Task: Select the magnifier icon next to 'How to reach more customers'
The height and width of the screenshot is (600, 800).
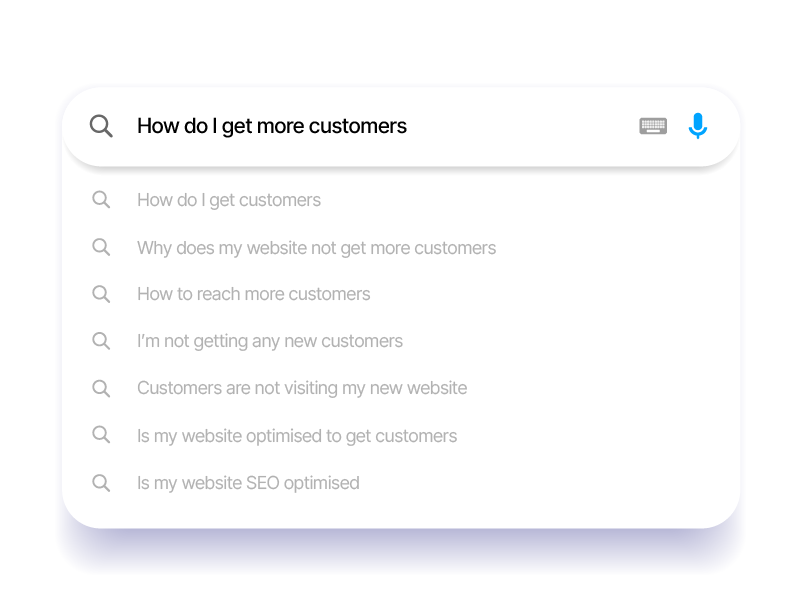Action: [101, 294]
